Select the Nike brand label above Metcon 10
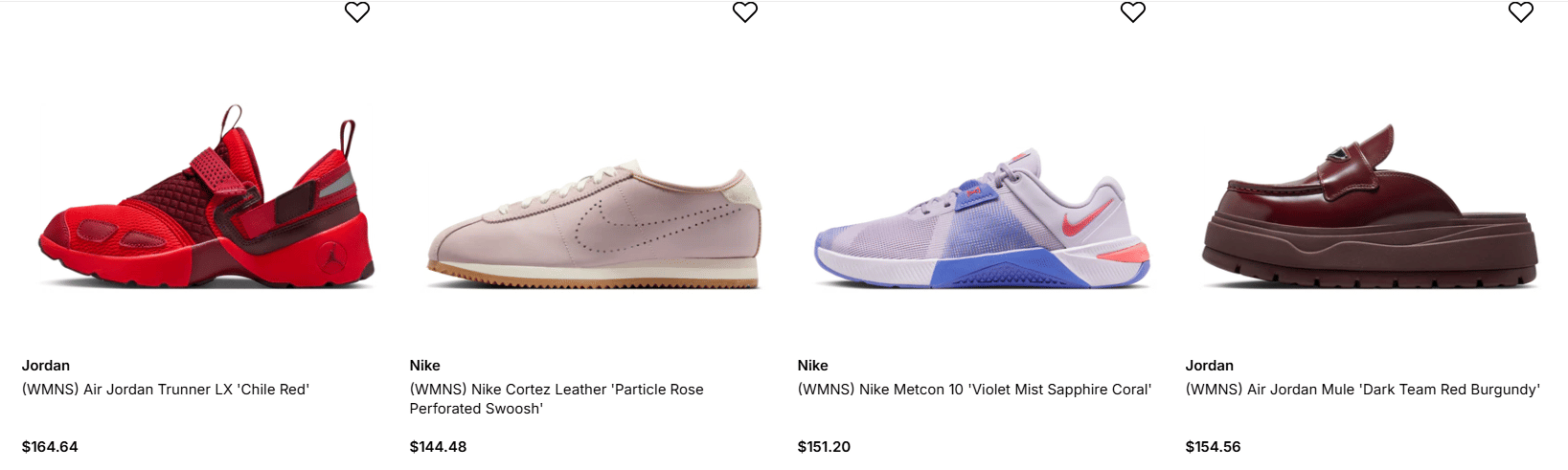The image size is (1568, 470). click(x=813, y=366)
